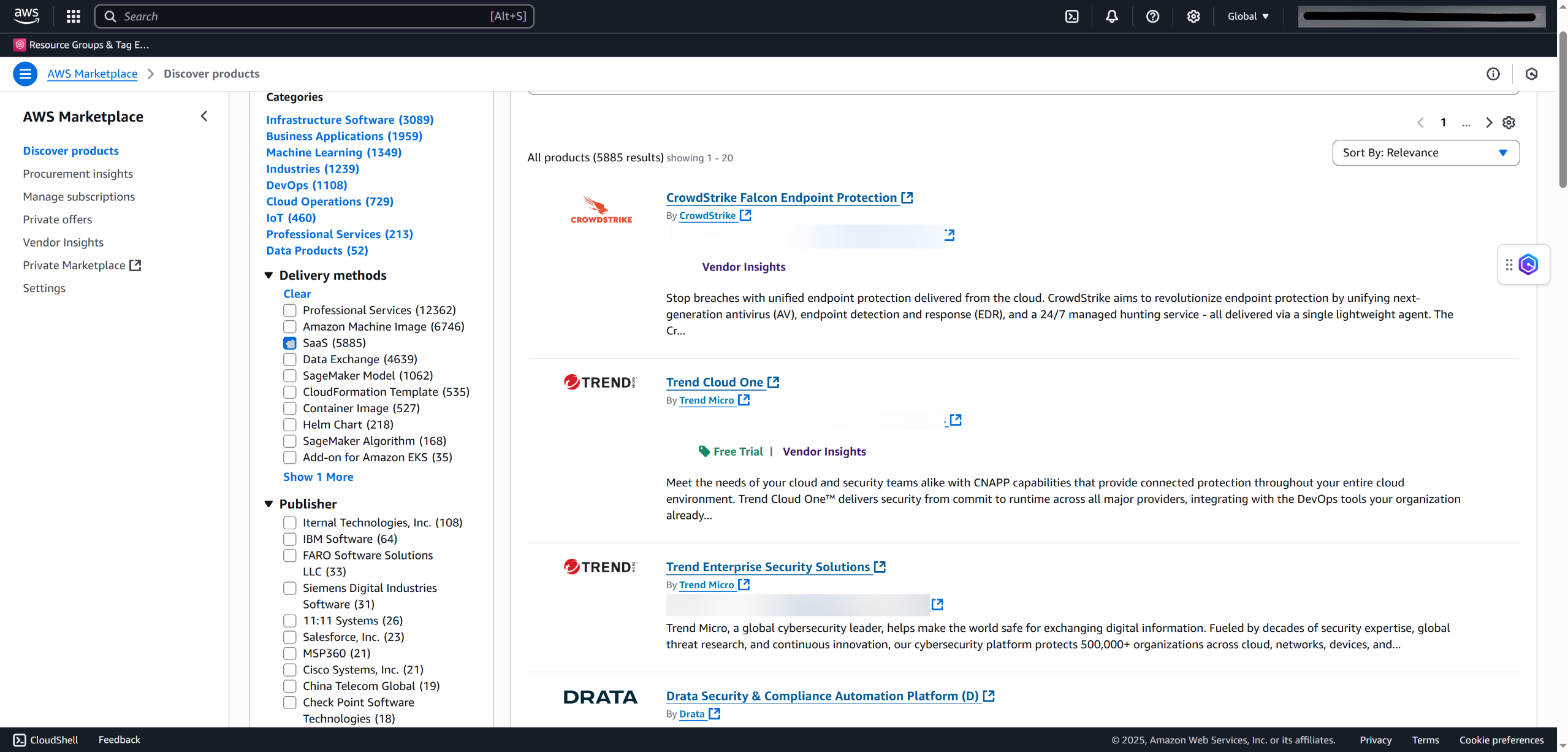Open the help question mark icon
This screenshot has width=1568, height=752.
[1152, 17]
